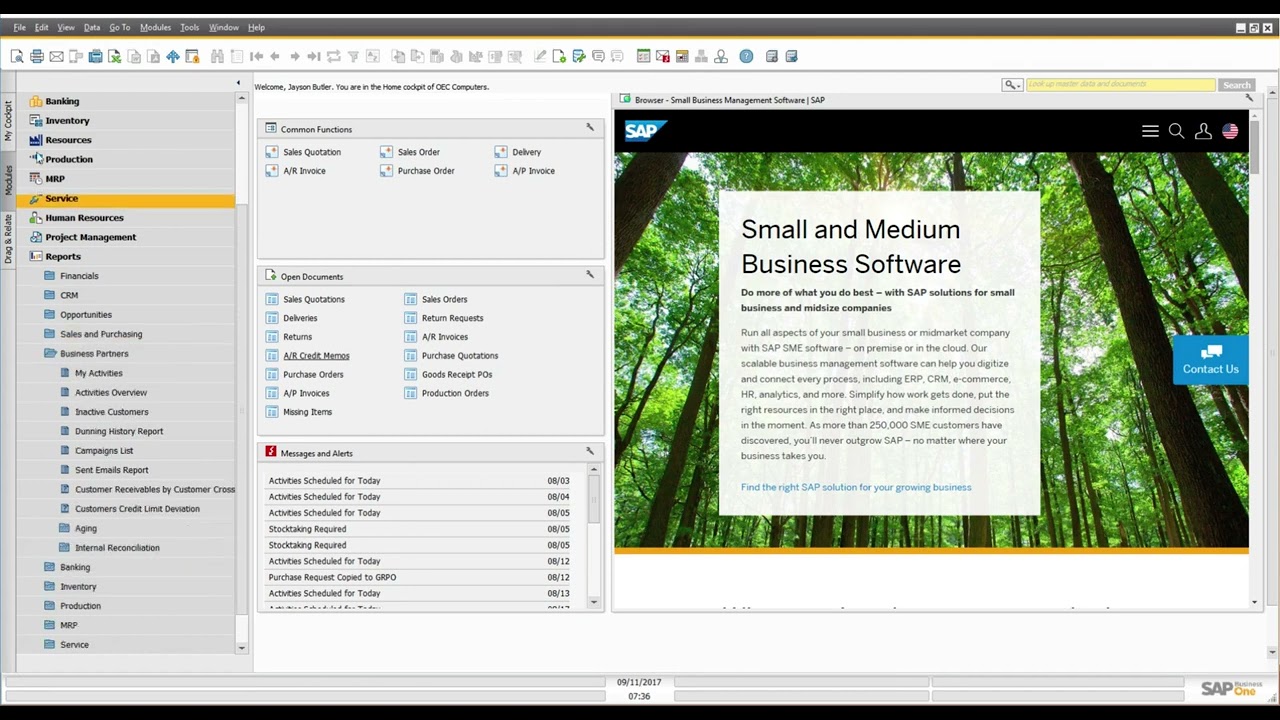Click the My Cockpit side tab
Viewport: 1280px width, 720px height.
[8, 121]
